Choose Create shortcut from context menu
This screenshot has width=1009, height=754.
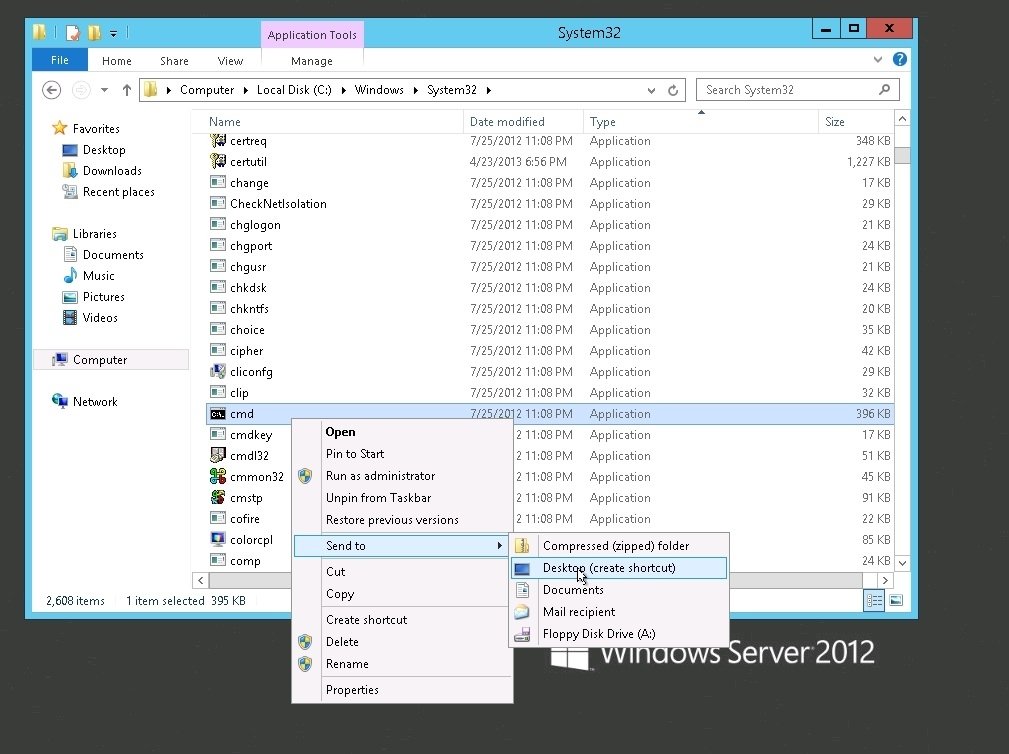(403, 620)
